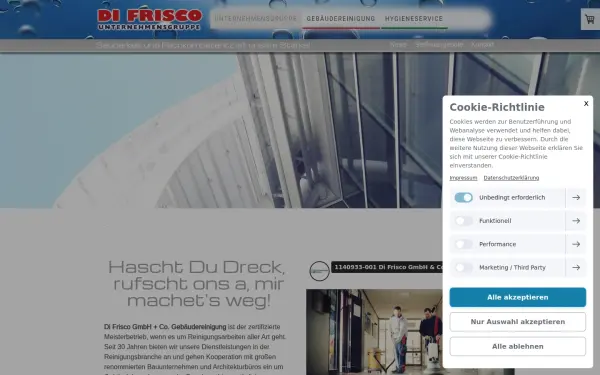The height and width of the screenshot is (375, 600).
Task: Click the round video channel avatar icon
Action: coord(319,271)
